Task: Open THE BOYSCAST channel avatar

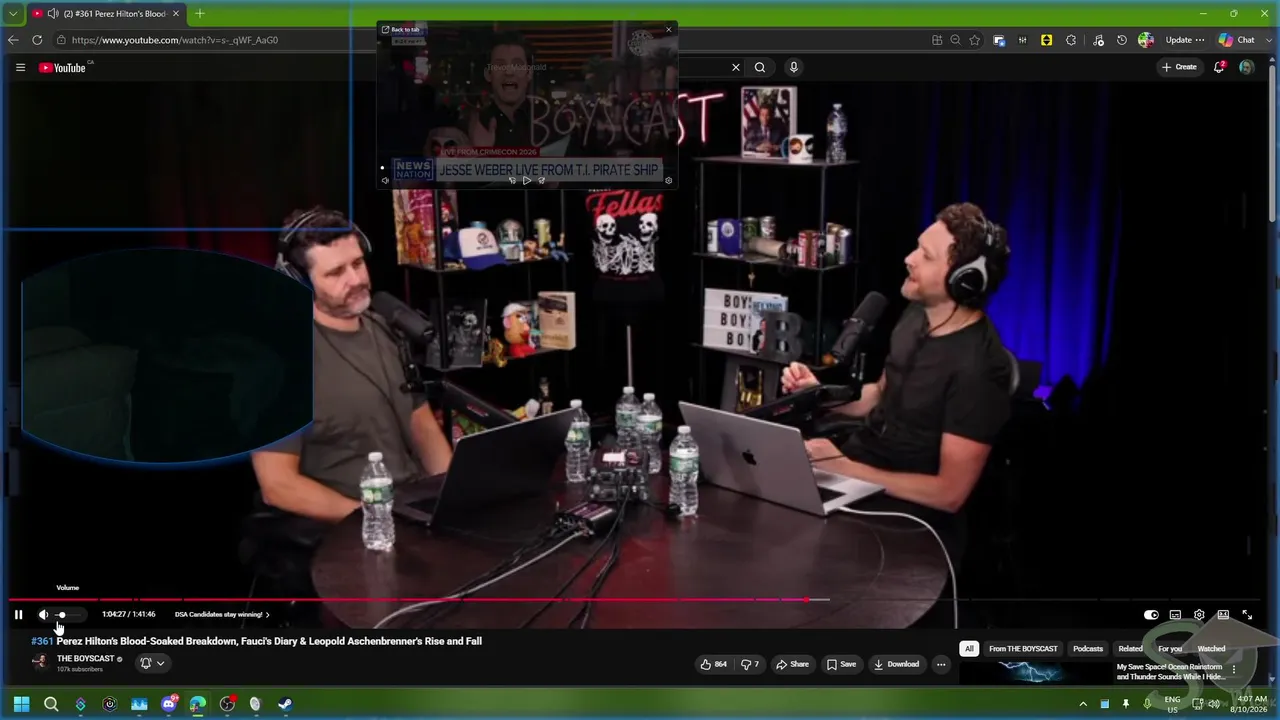Action: 40,662
